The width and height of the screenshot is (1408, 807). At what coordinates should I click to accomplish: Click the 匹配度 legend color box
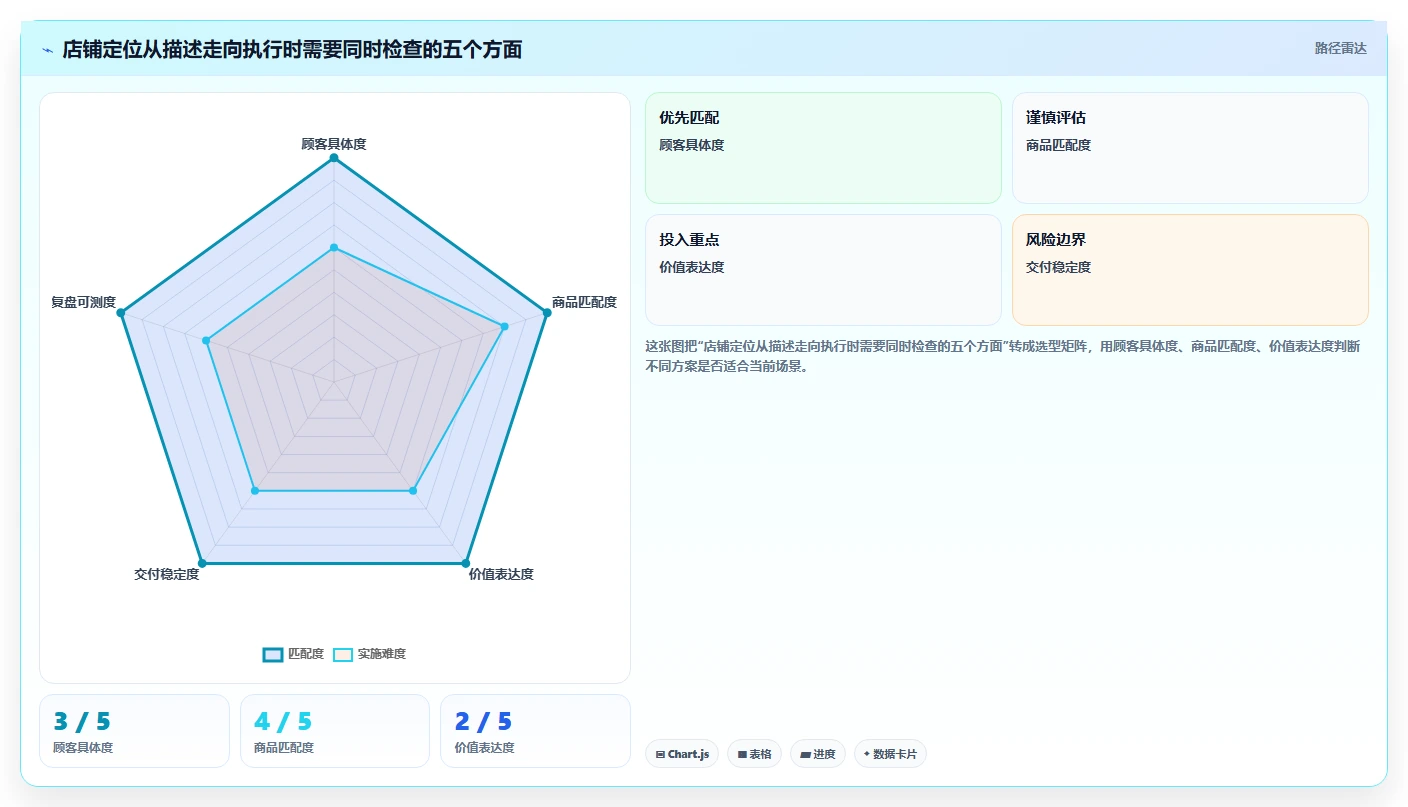273,654
